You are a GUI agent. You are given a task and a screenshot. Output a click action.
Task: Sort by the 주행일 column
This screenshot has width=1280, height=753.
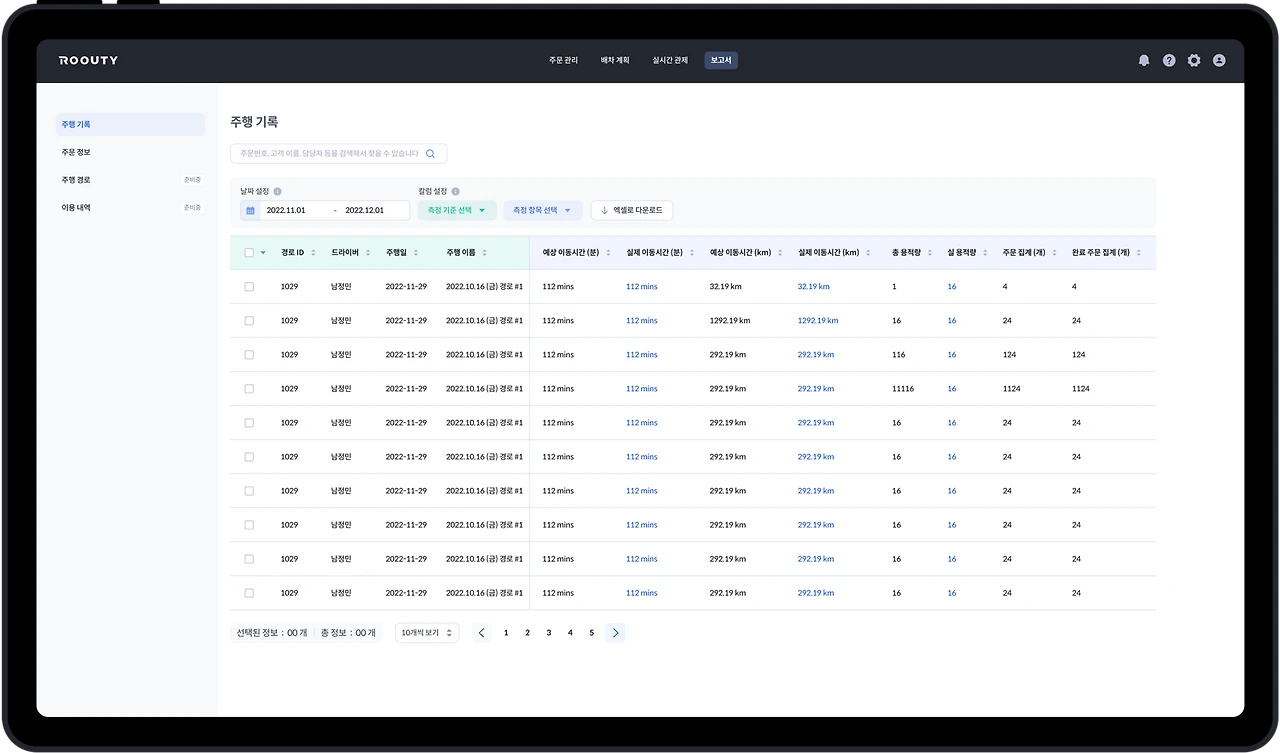tap(416, 253)
